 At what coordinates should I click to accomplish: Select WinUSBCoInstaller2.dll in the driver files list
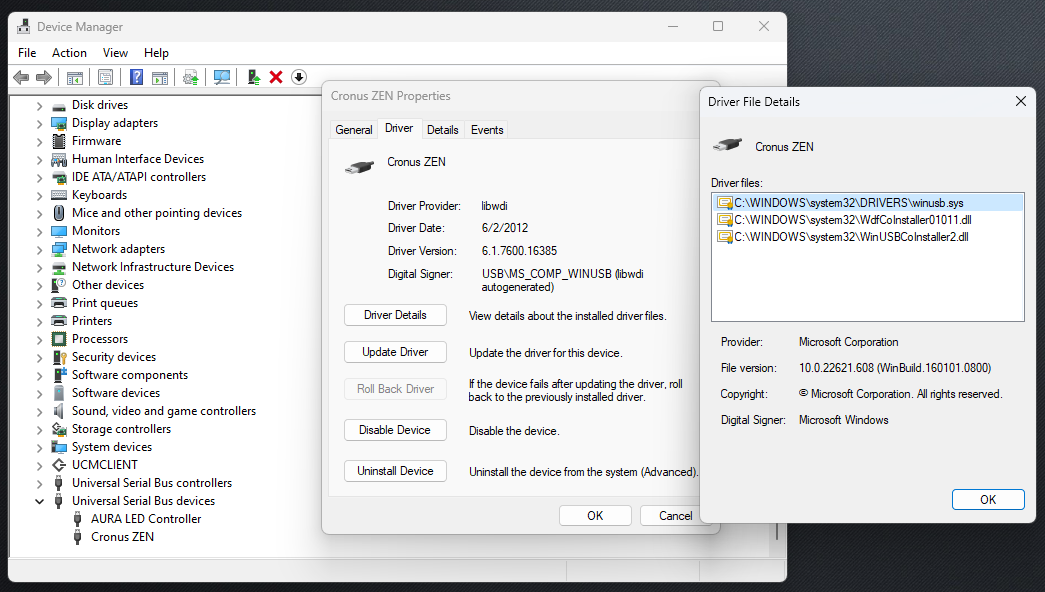click(x=851, y=237)
